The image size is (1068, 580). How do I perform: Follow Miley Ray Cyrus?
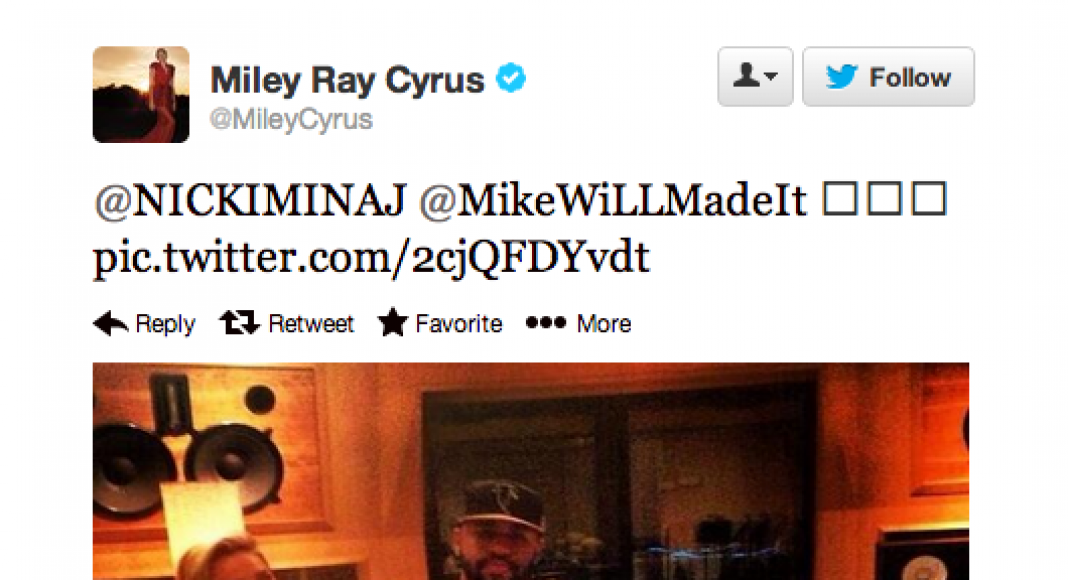pos(888,76)
